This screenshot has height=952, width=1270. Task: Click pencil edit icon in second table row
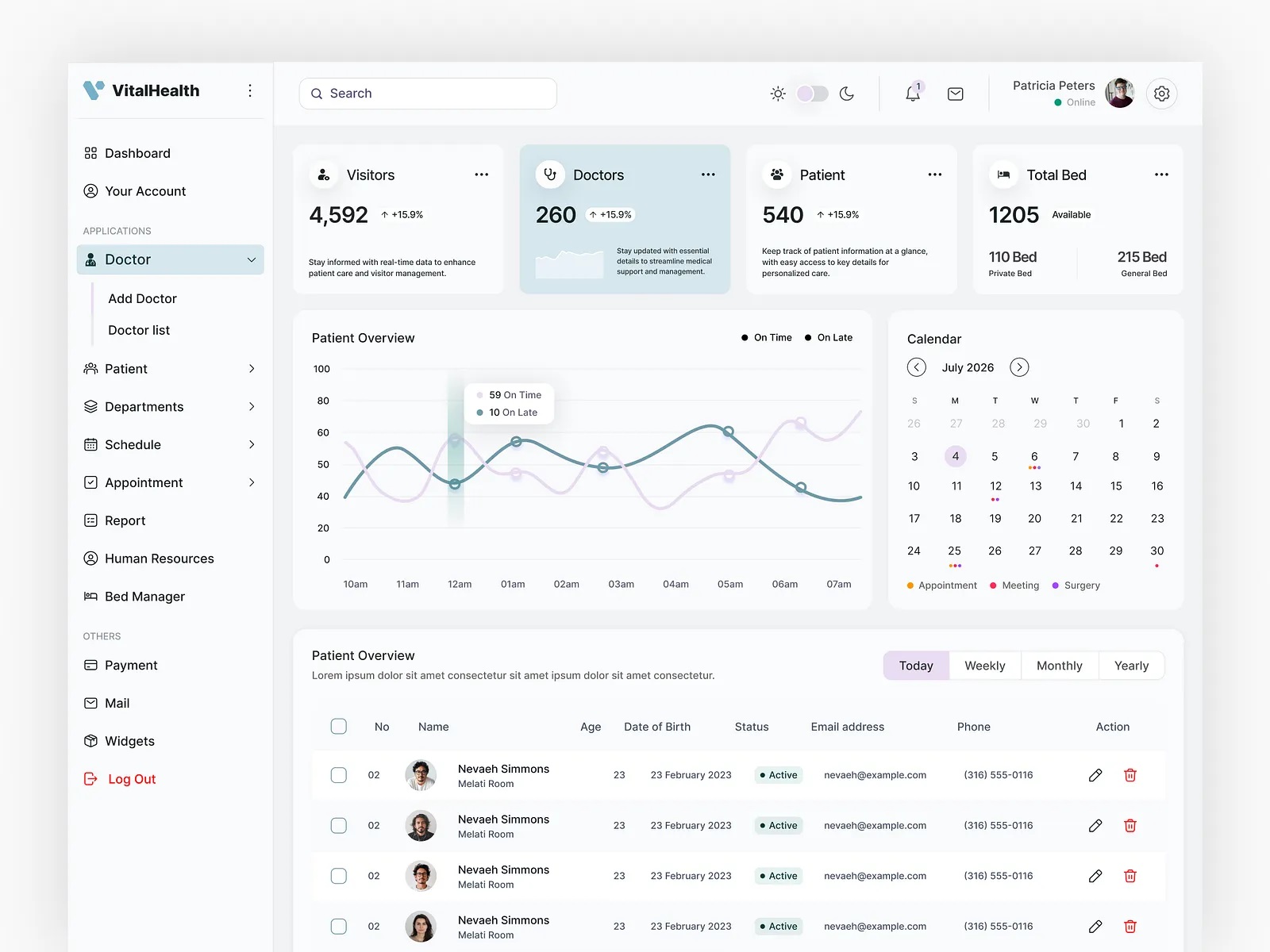coord(1095,826)
